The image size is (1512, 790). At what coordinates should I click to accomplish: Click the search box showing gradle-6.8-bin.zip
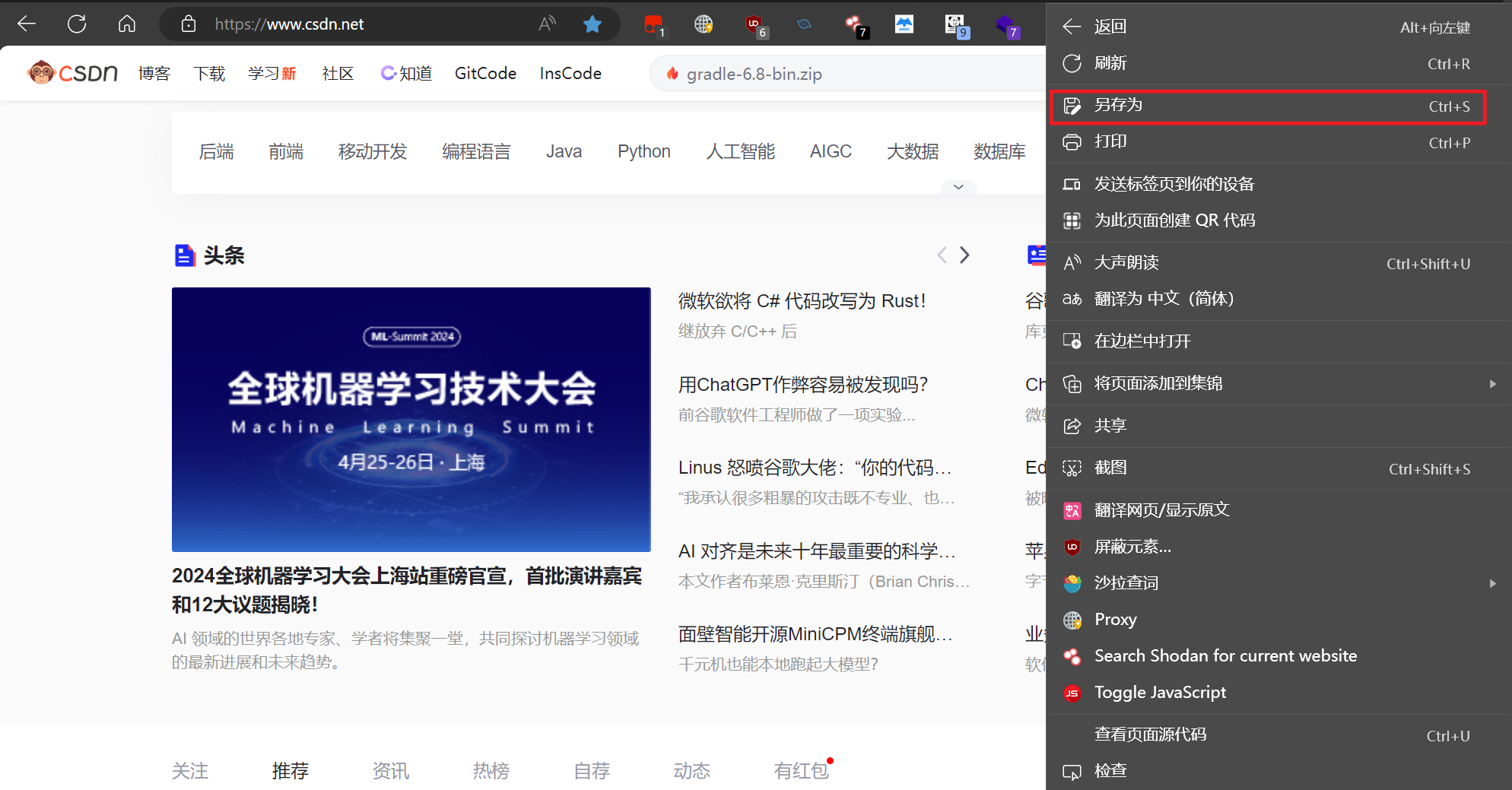coord(847,74)
